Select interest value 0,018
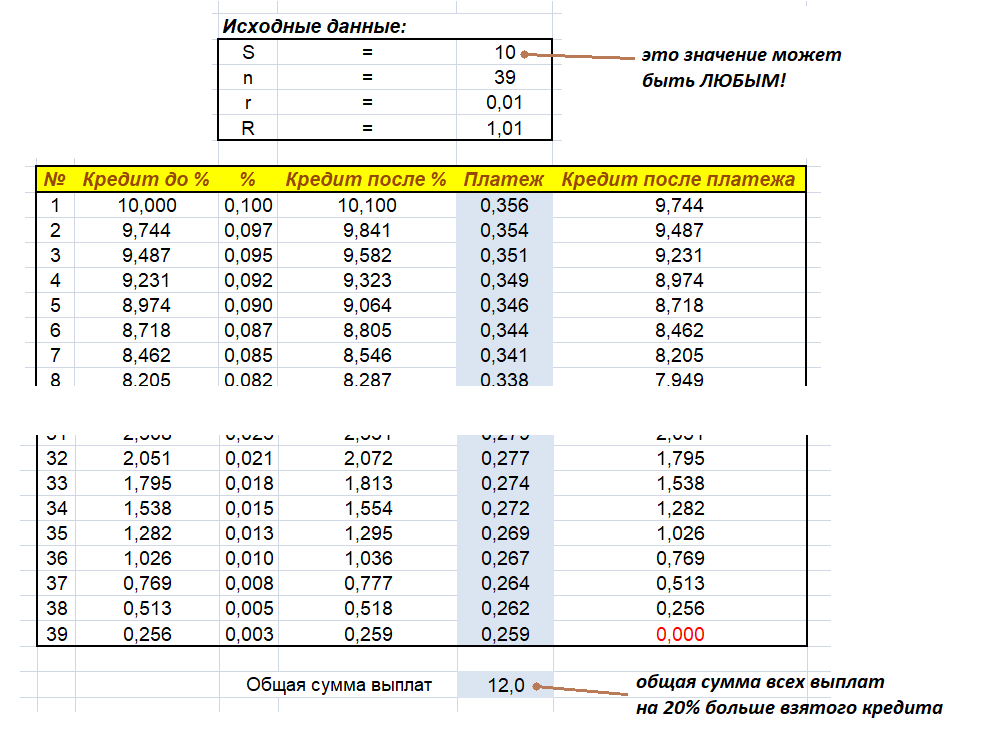 (x=250, y=483)
